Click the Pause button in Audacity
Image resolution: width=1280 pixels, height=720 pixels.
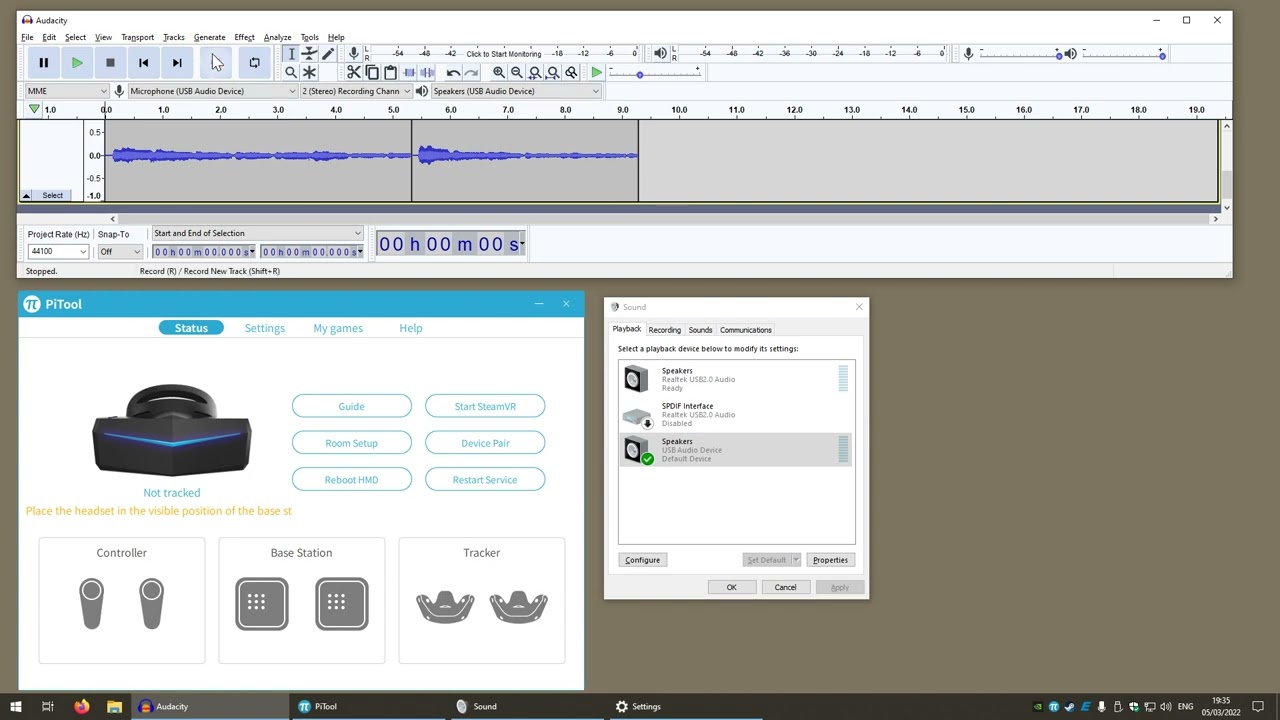[x=43, y=63]
